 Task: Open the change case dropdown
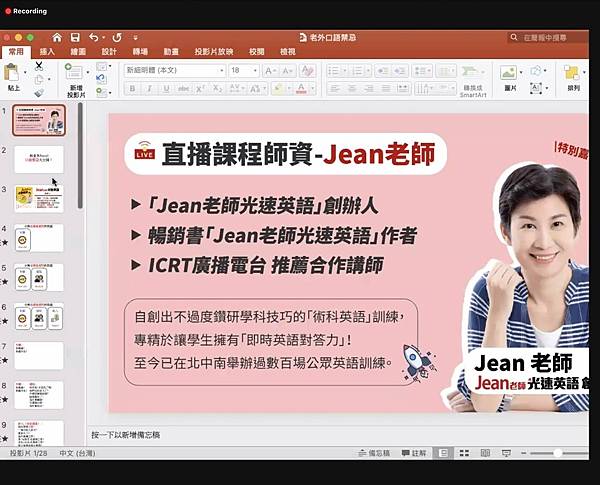coord(257,89)
